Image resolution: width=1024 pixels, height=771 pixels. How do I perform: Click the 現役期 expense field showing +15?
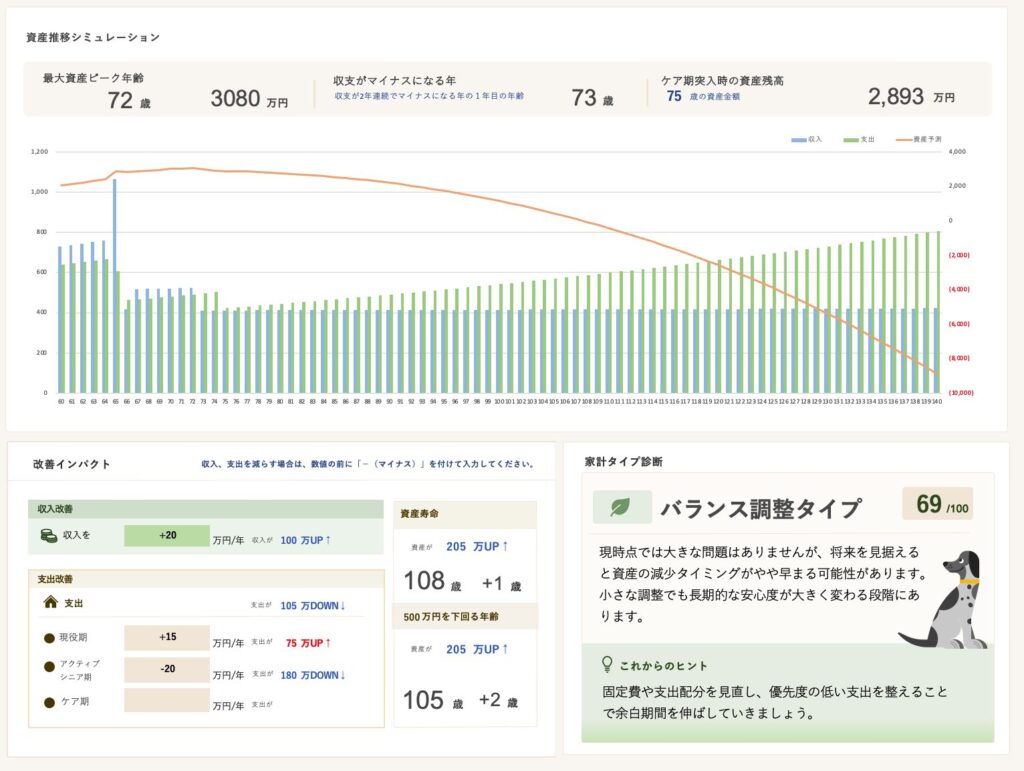pyautogui.click(x=167, y=638)
